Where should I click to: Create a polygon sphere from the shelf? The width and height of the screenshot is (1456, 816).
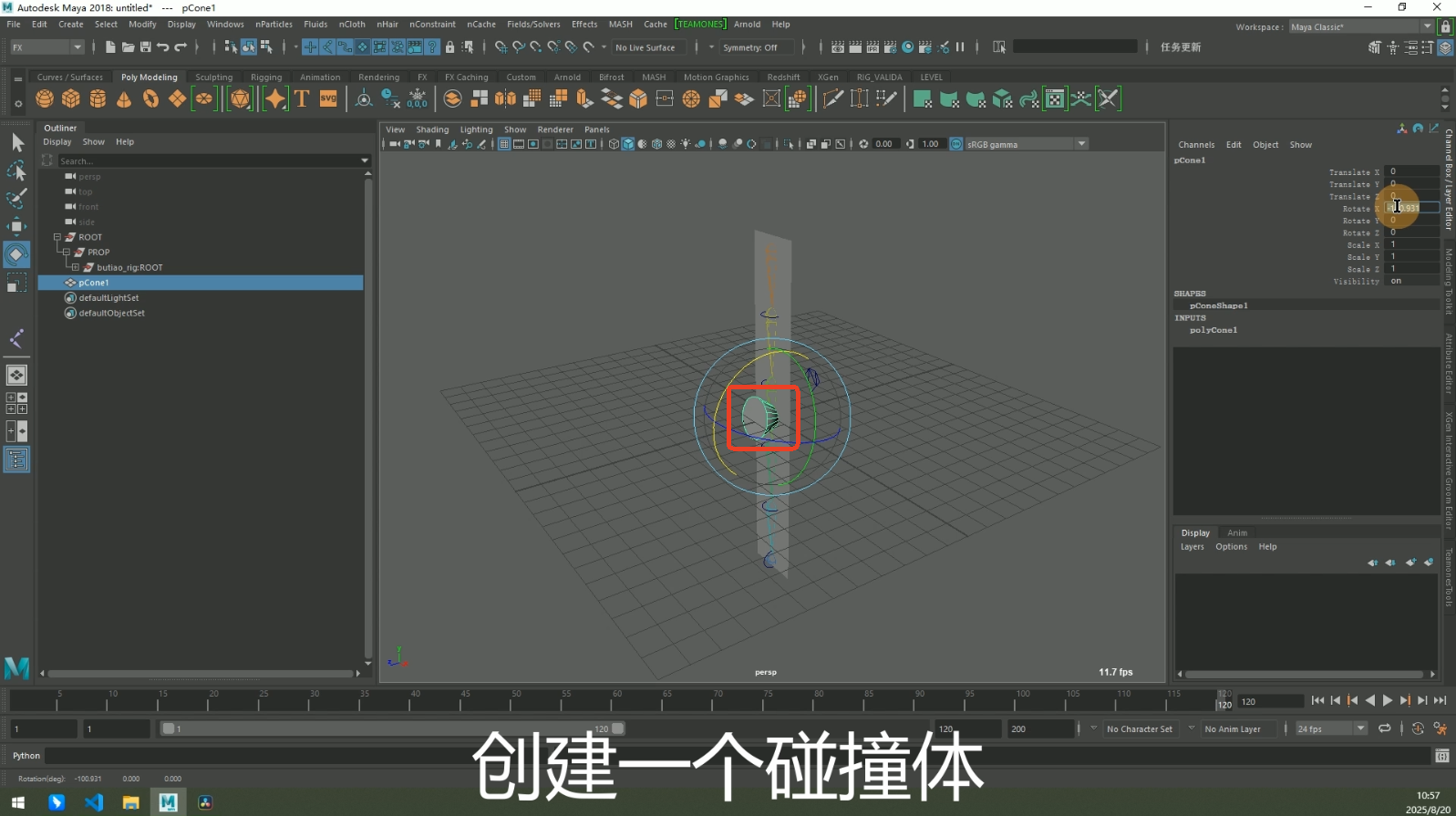click(45, 98)
